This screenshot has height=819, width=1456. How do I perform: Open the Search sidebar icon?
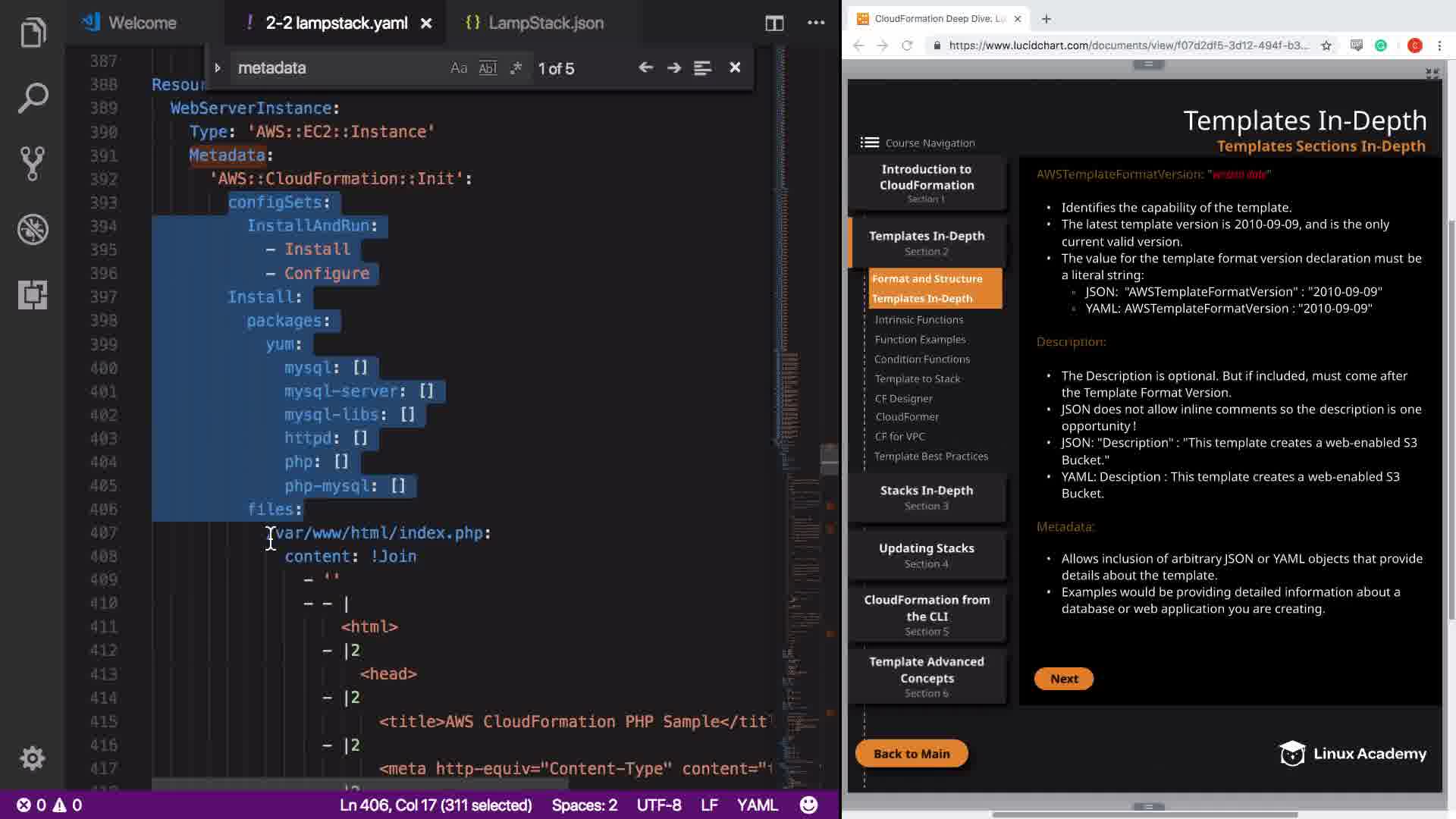[33, 98]
